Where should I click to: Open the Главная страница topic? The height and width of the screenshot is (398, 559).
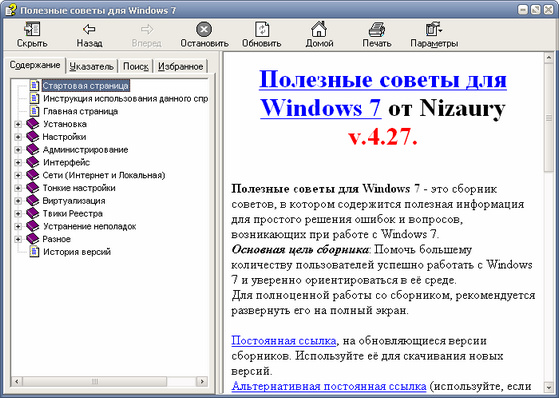pyautogui.click(x=81, y=111)
